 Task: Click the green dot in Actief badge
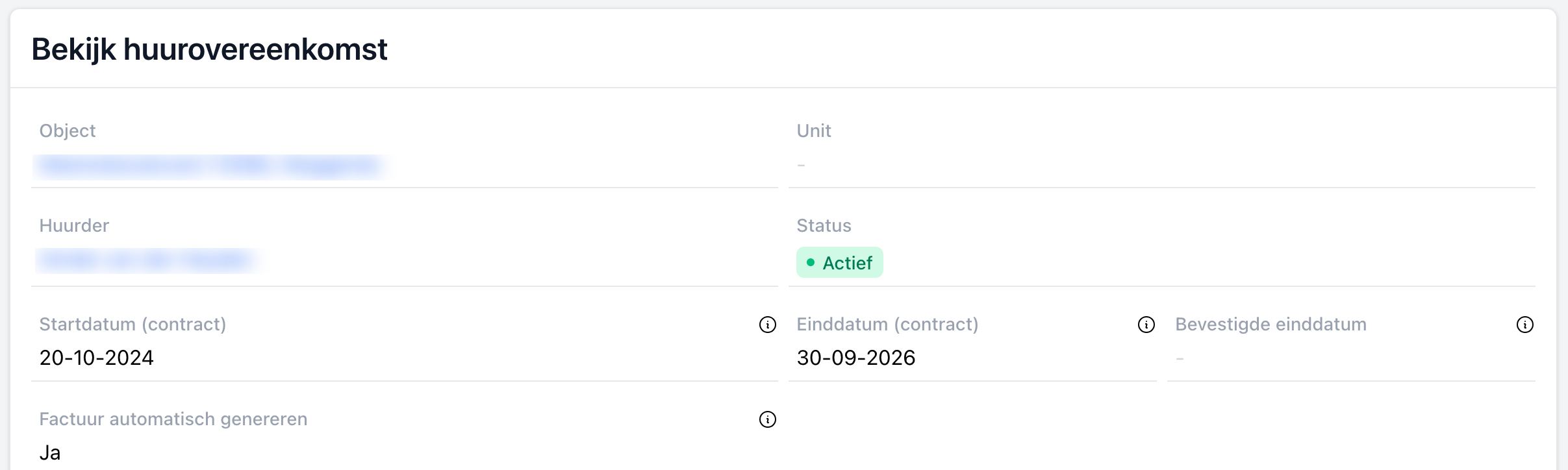810,263
